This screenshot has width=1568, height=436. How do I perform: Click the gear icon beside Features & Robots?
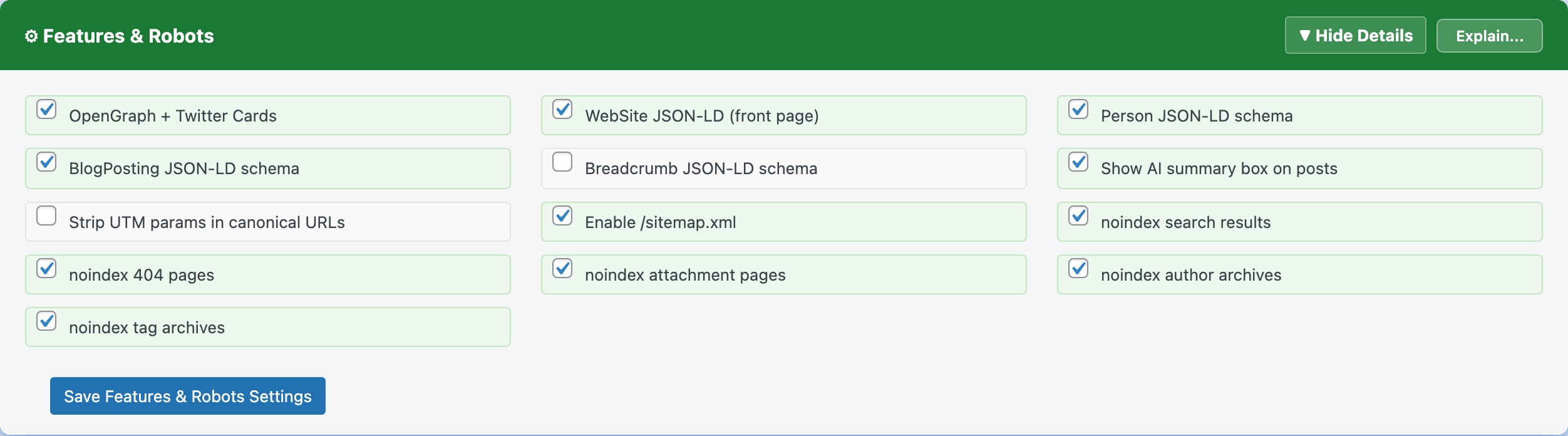pyautogui.click(x=31, y=36)
